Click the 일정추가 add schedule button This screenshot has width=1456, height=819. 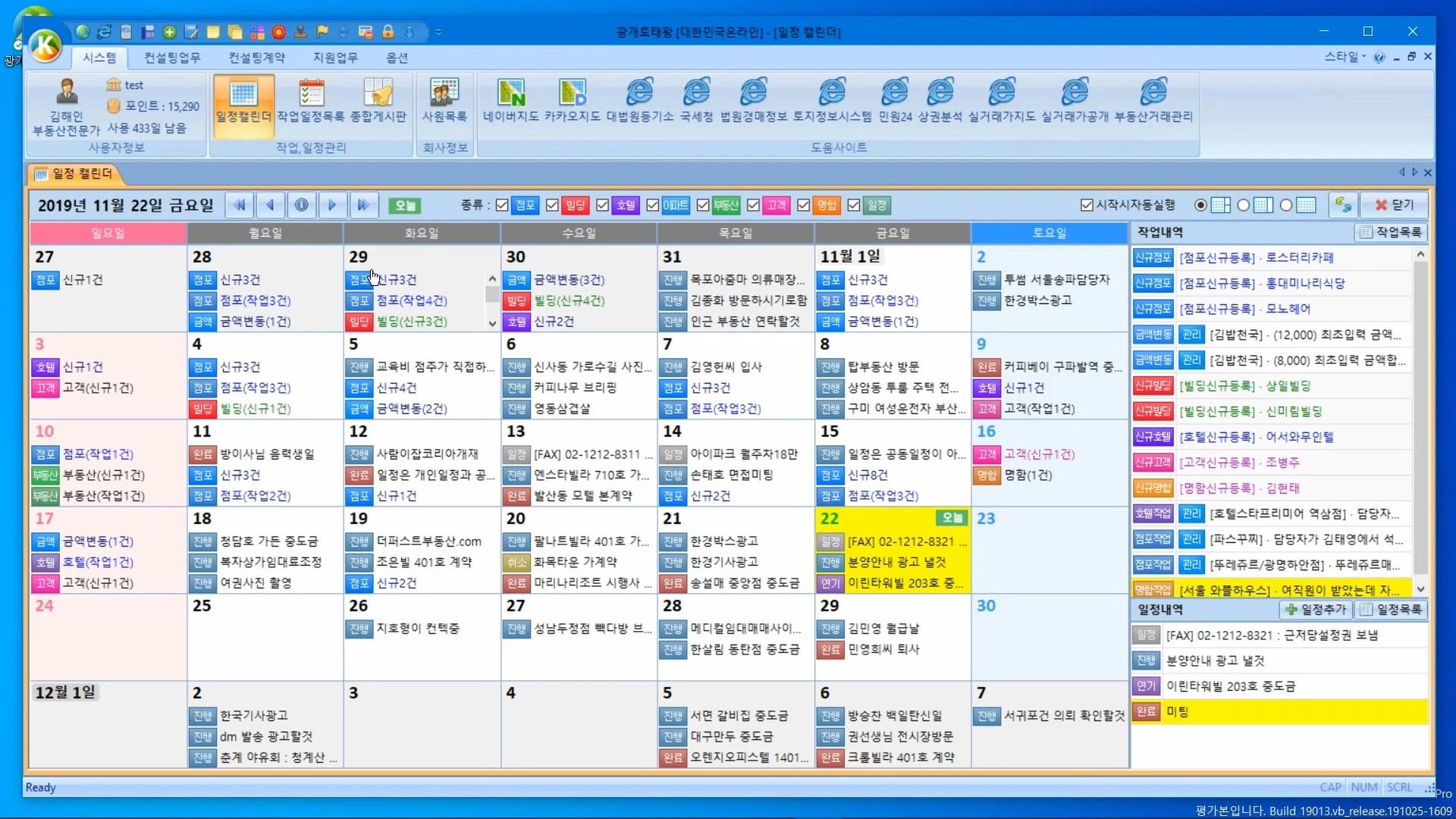pos(1316,610)
